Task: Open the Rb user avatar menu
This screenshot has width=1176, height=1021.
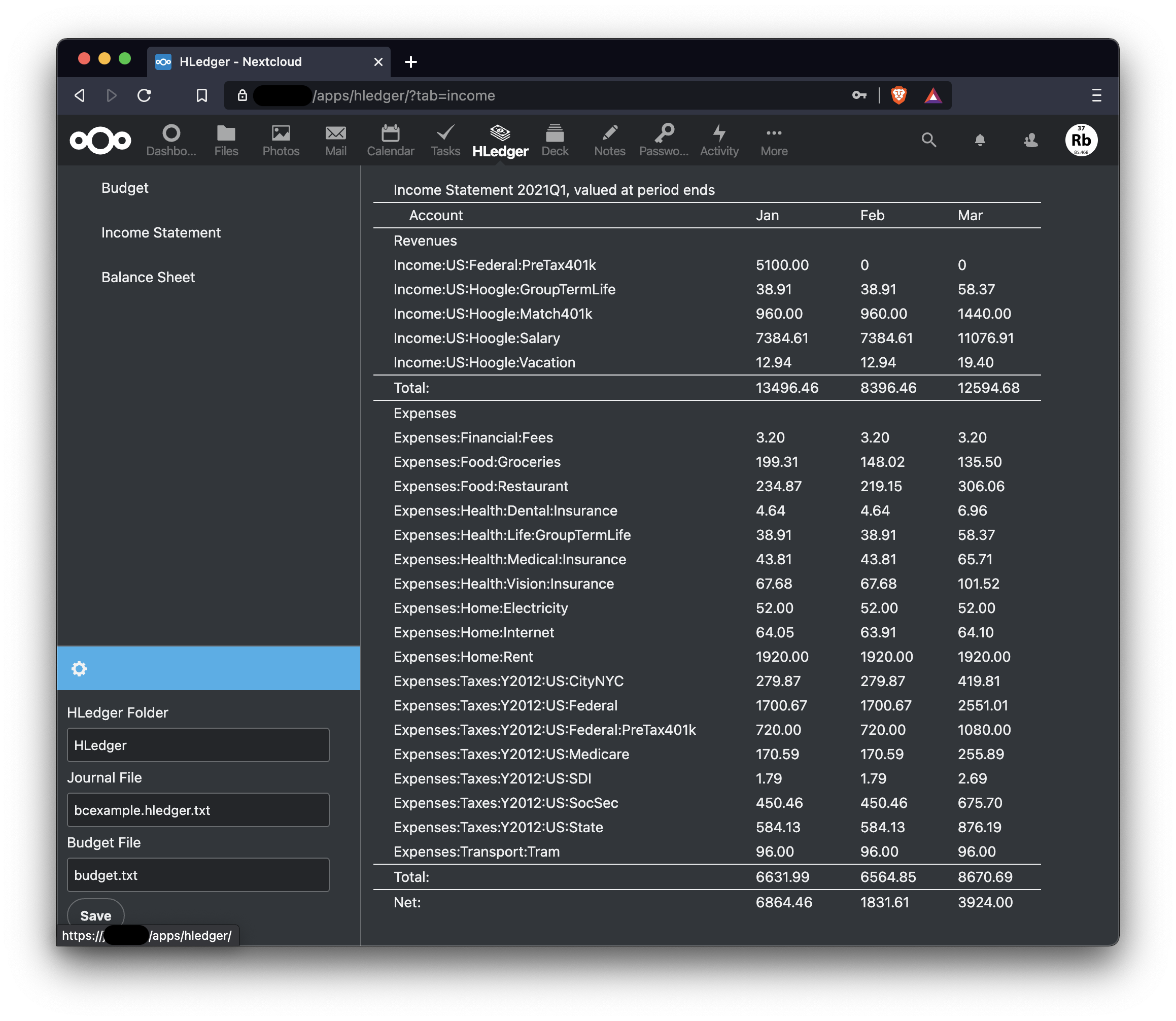Action: pos(1081,140)
